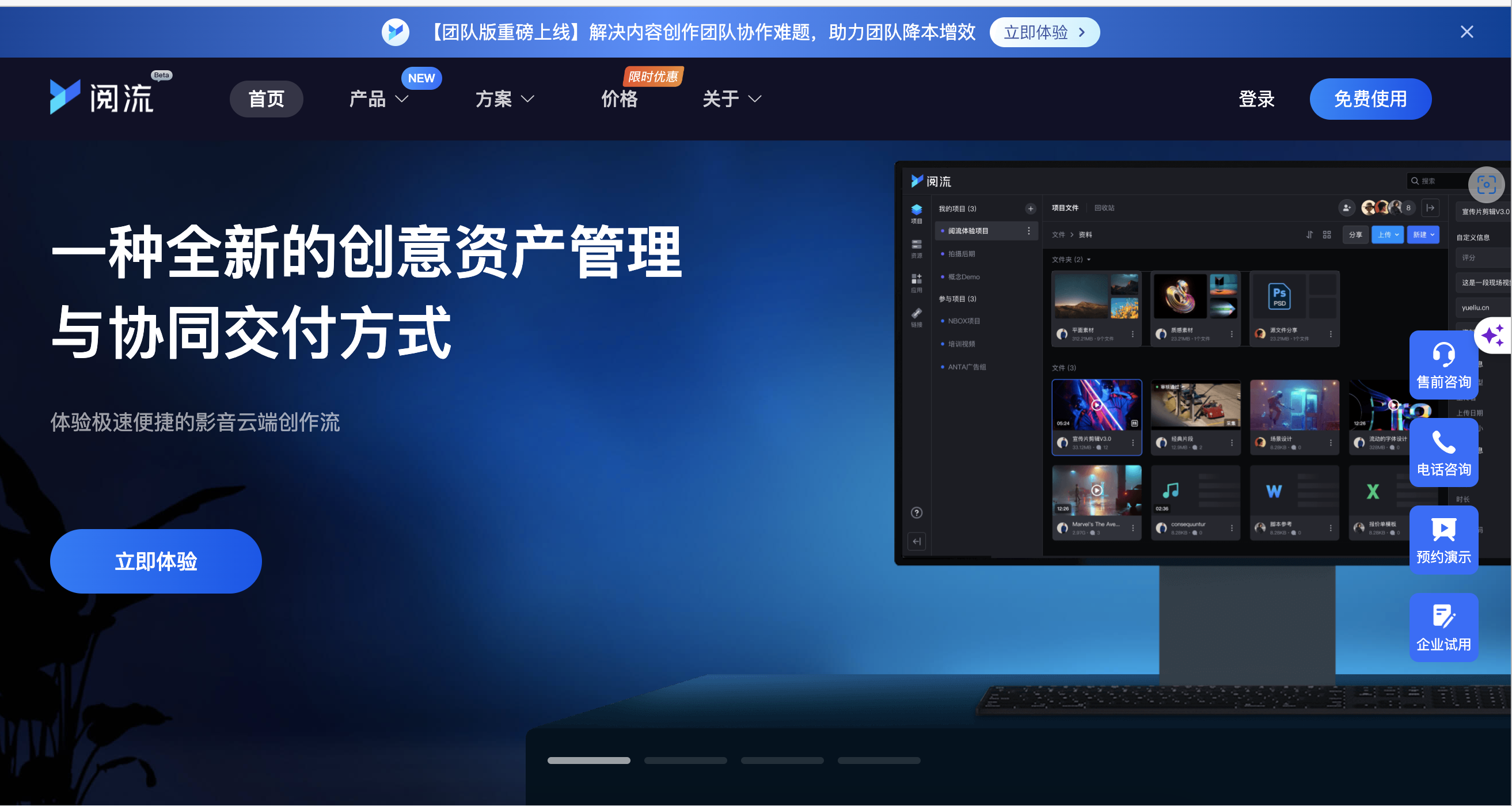1512x806 pixels.
Task: Select 阅流体验项目 in project list
Action: click(x=986, y=231)
